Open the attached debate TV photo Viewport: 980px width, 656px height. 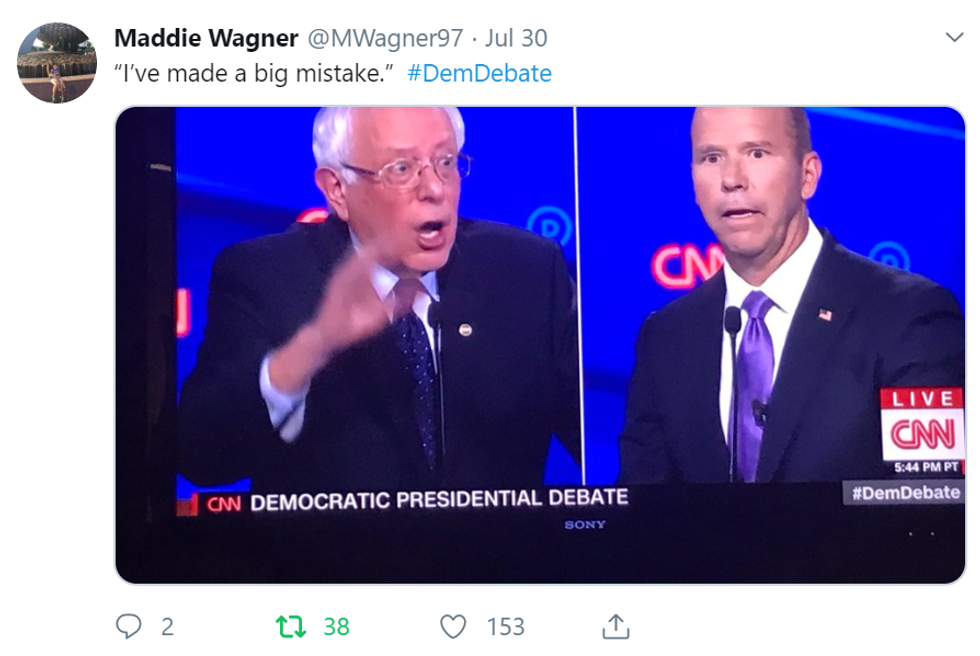pyautogui.click(x=540, y=345)
